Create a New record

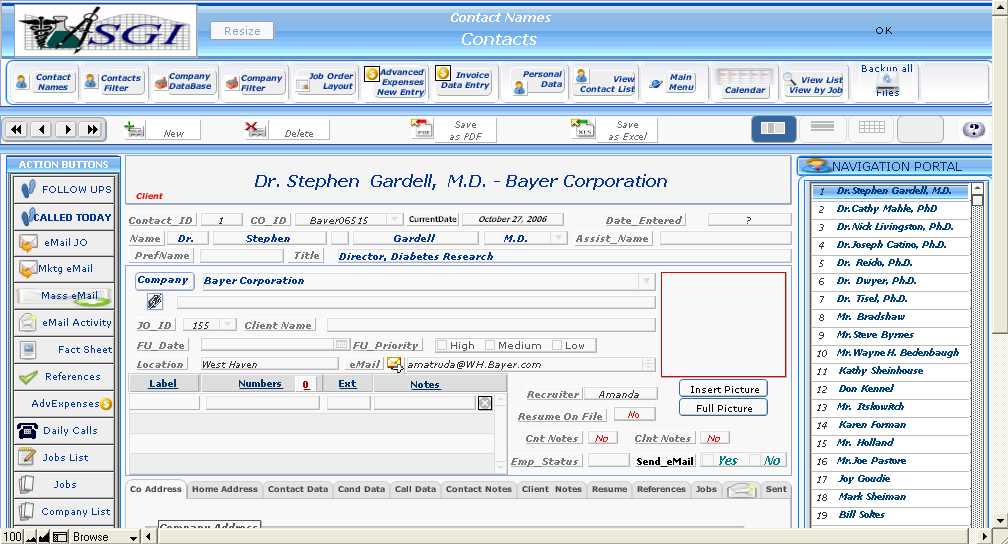(x=161, y=131)
